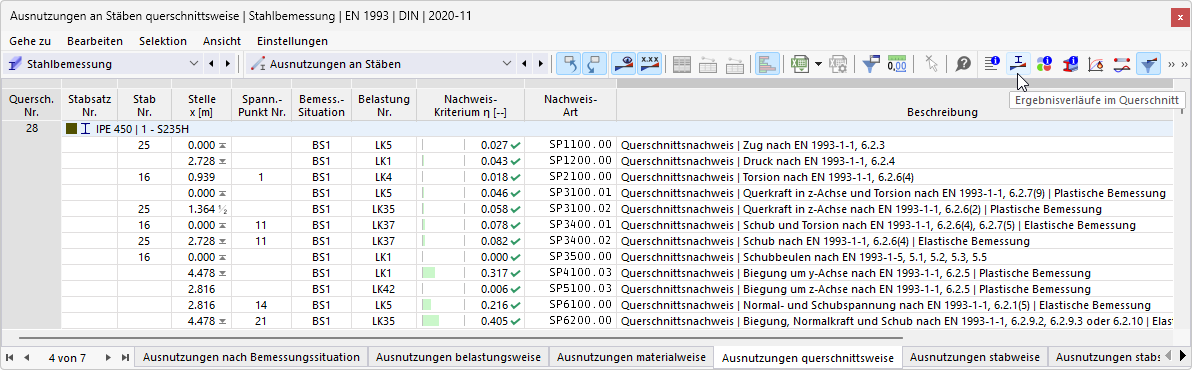The height and width of the screenshot is (370, 1192).
Task: Open the Ansicht menu
Action: coord(222,41)
